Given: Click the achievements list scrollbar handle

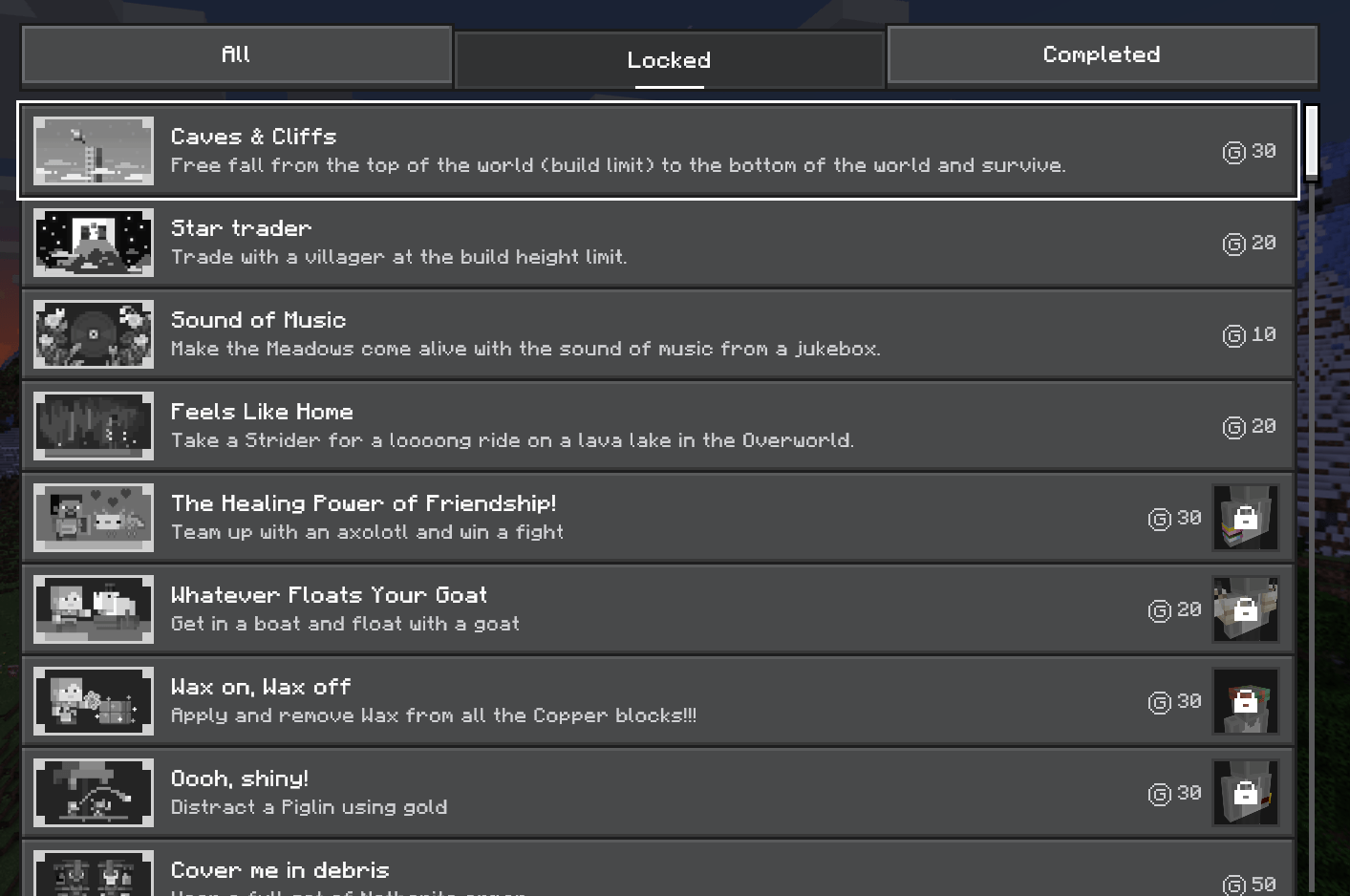Looking at the screenshot, I should (1312, 141).
